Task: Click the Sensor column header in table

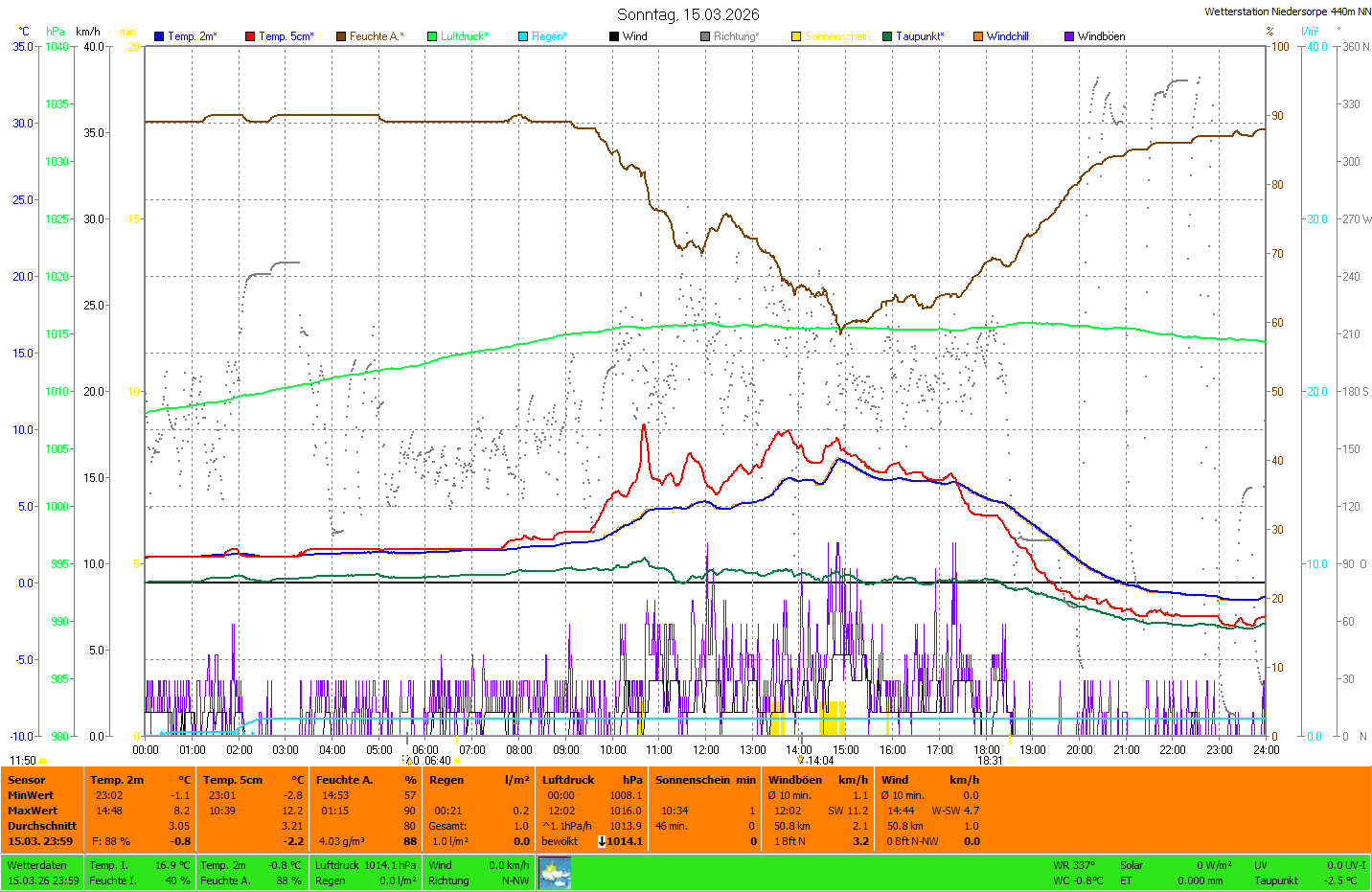Action: pyautogui.click(x=27, y=780)
